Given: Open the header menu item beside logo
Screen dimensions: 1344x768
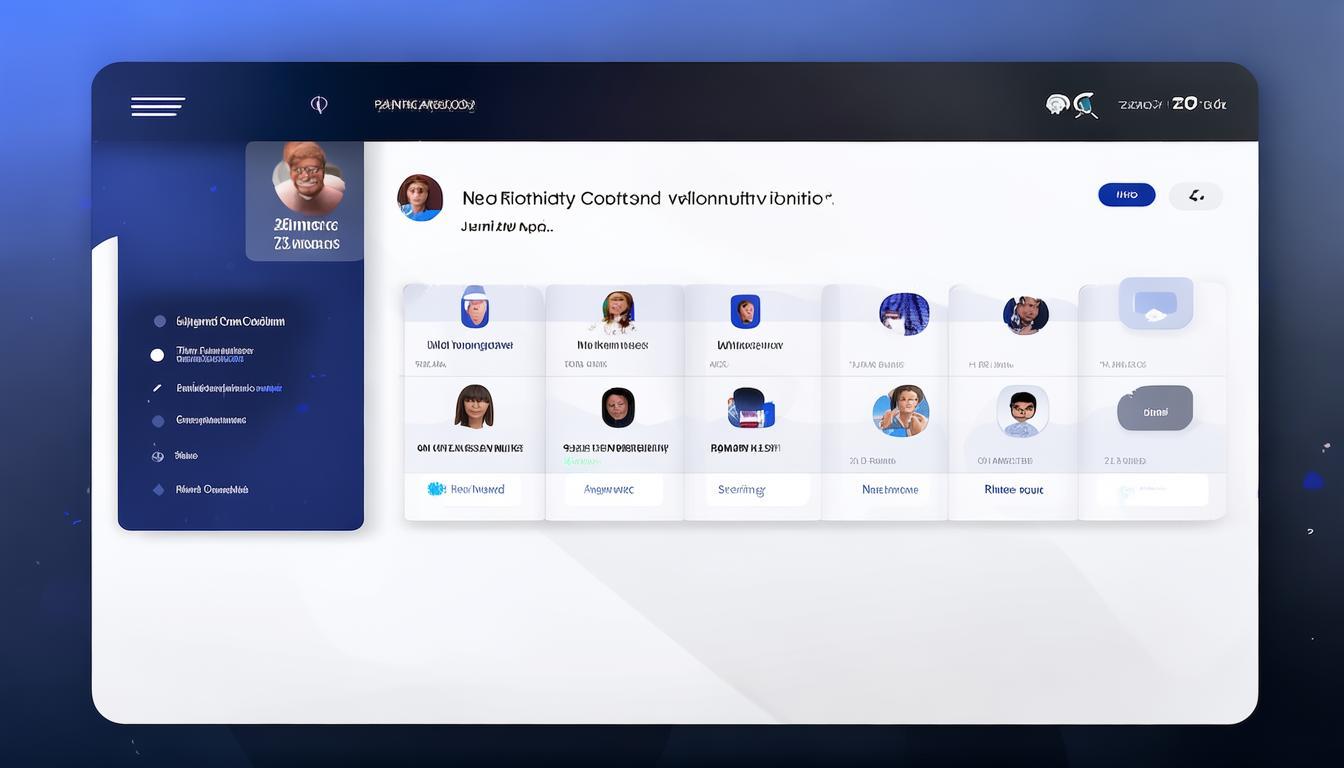Looking at the screenshot, I should 424,105.
